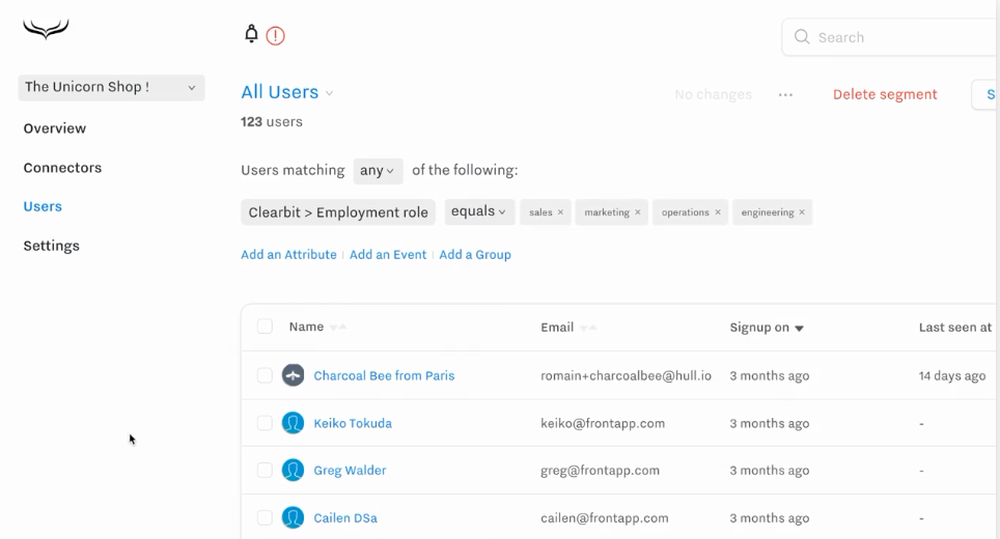Open Settings from the sidebar

(52, 246)
